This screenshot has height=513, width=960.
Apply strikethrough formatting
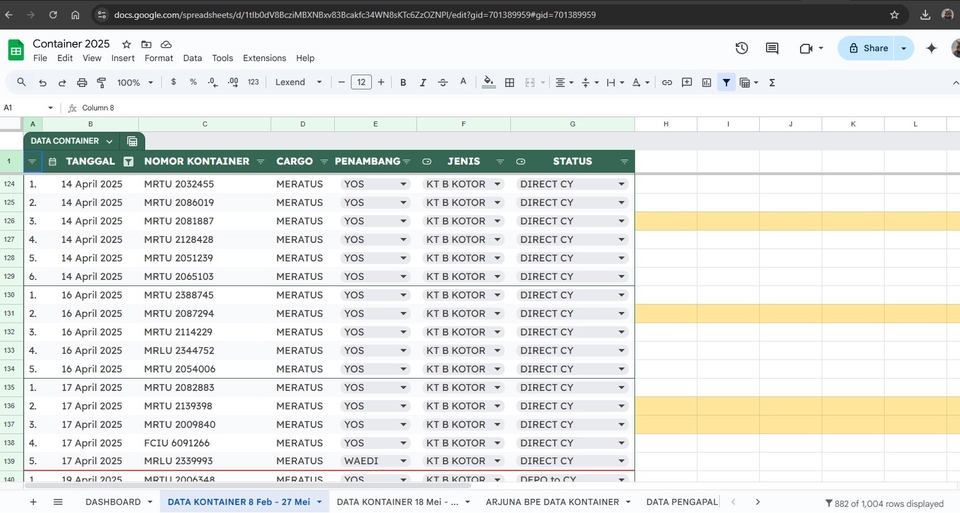[443, 83]
